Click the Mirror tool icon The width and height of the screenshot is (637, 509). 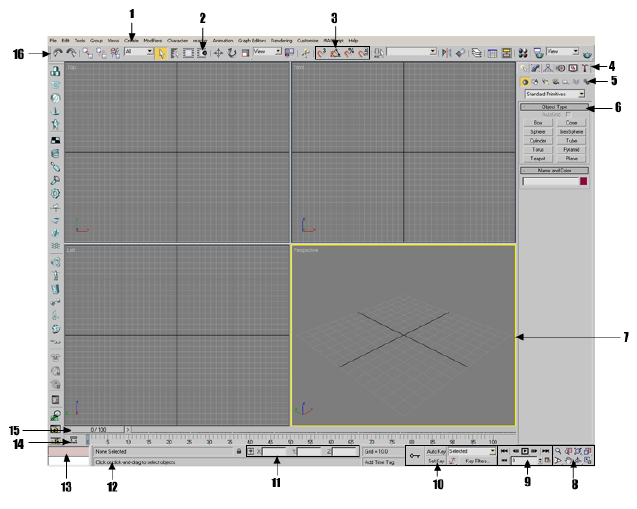(x=446, y=53)
